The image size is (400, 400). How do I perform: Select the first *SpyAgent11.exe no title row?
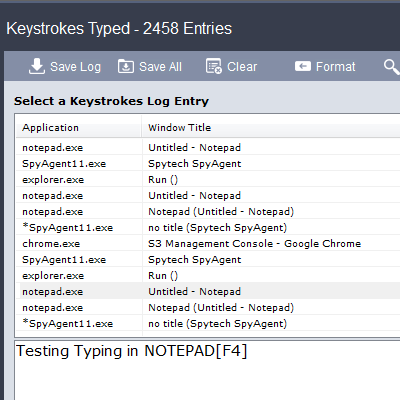(208, 228)
